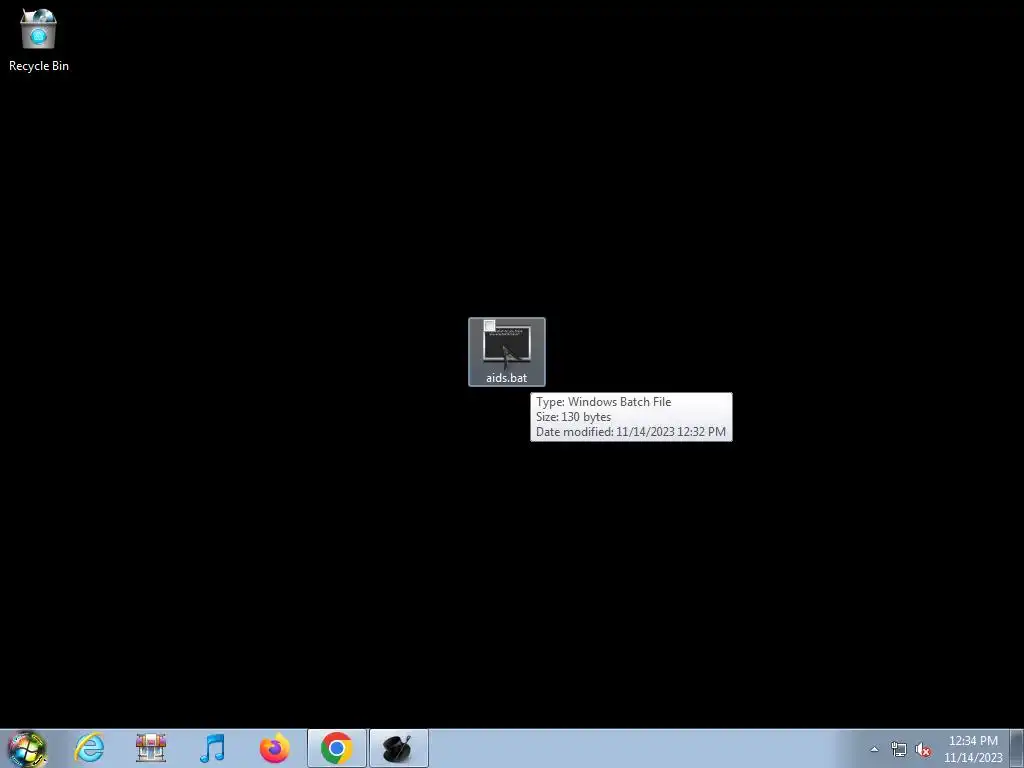1024x768 pixels.
Task: Launch Internet Explorer from the taskbar
Action: pos(89,748)
